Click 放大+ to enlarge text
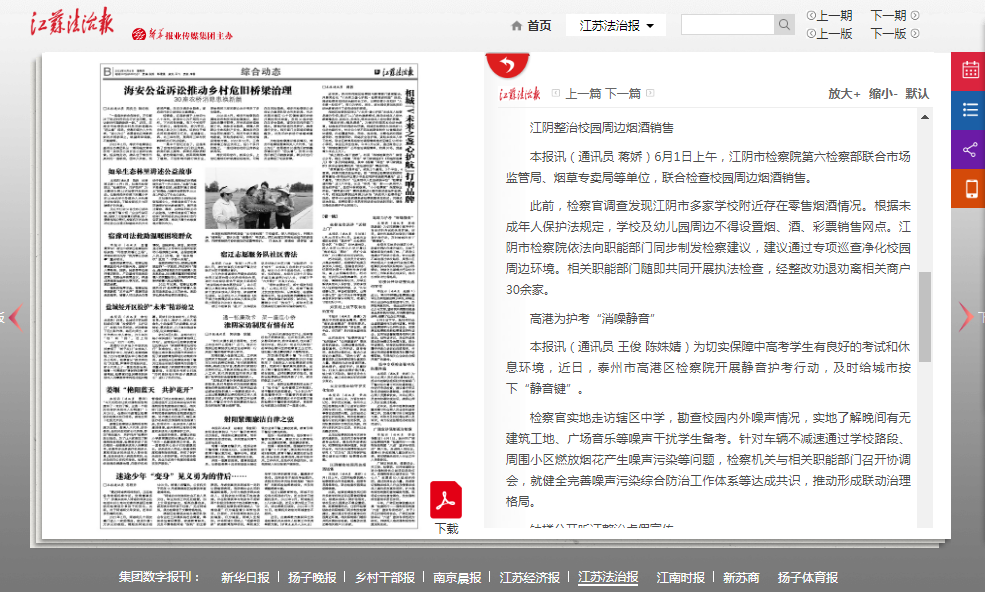This screenshot has width=985, height=592. coord(844,94)
